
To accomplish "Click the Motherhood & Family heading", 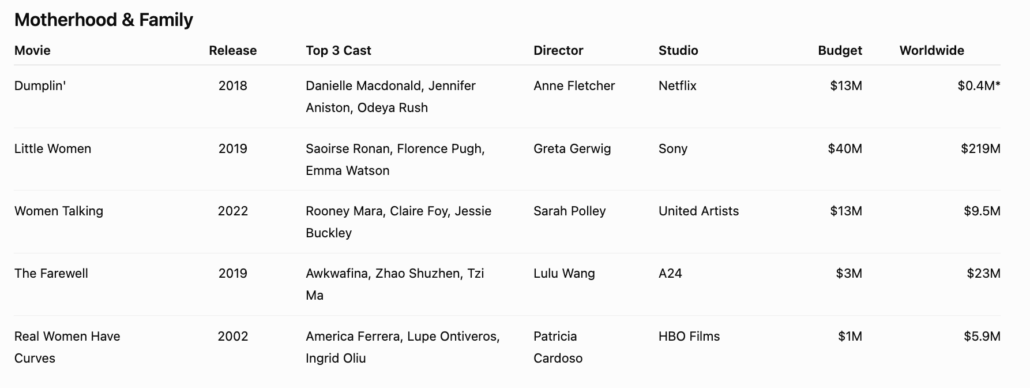I will click(x=104, y=20).
